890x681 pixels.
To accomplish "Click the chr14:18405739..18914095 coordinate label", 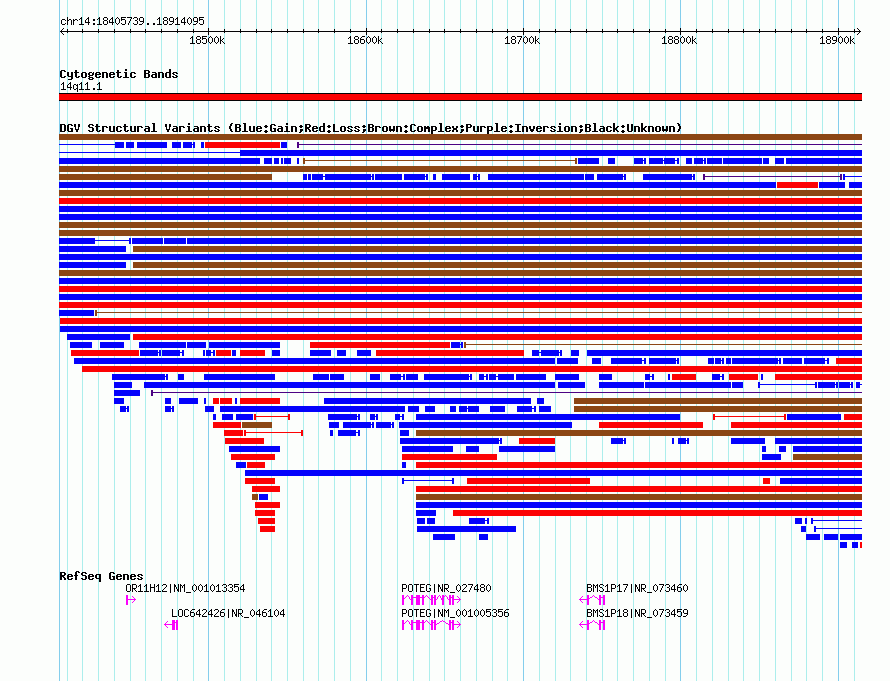I will pos(132,22).
